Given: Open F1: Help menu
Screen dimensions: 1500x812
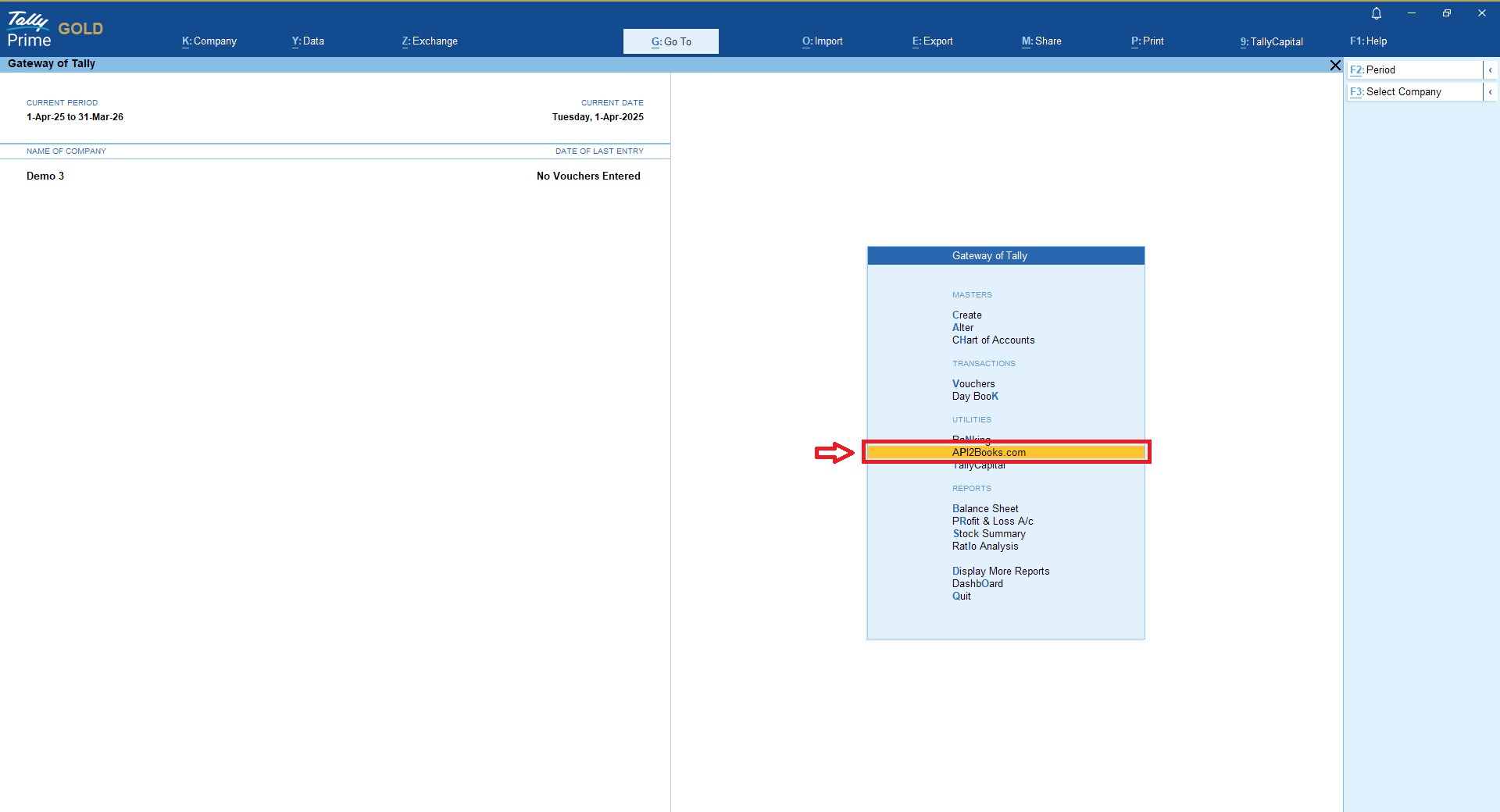Looking at the screenshot, I should (1368, 41).
